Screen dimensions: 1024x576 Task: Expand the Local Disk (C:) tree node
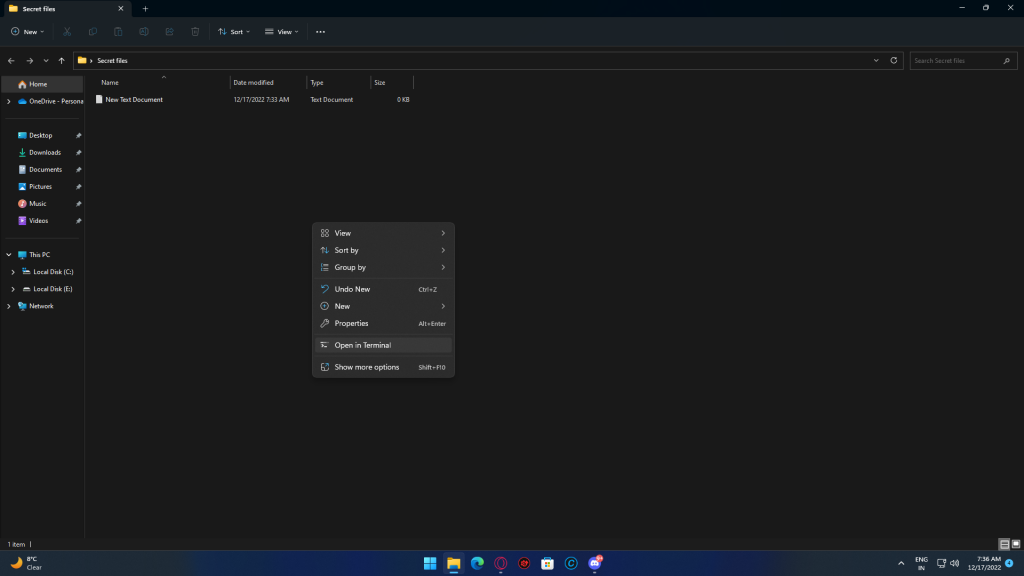tap(12, 272)
